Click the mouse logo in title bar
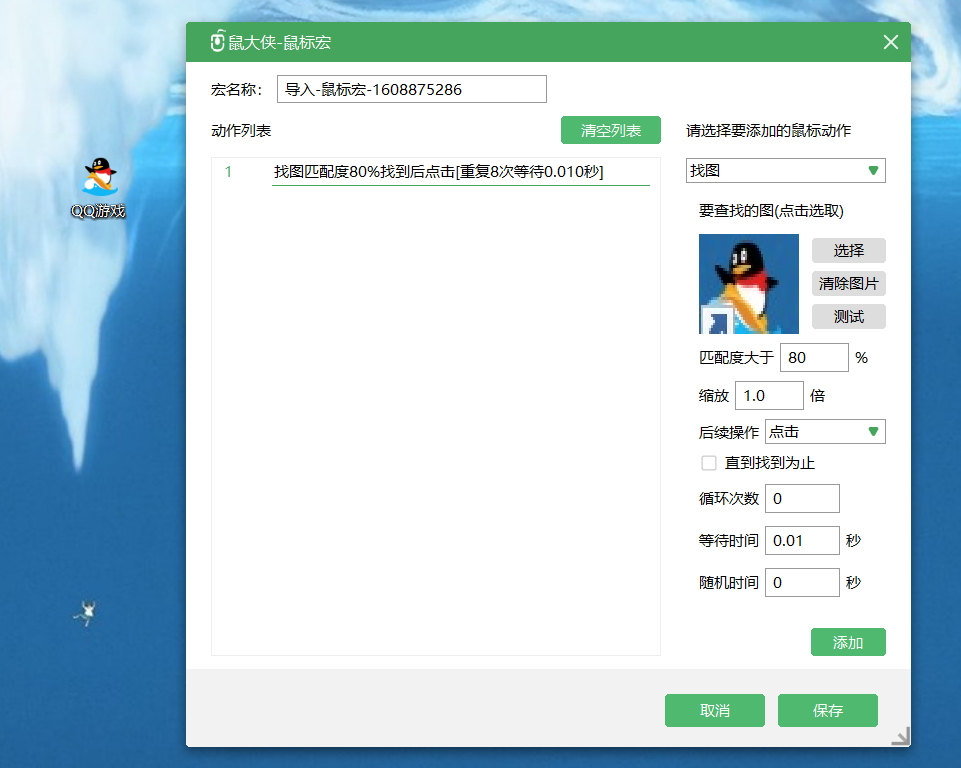Viewport: 961px width, 768px height. (217, 42)
